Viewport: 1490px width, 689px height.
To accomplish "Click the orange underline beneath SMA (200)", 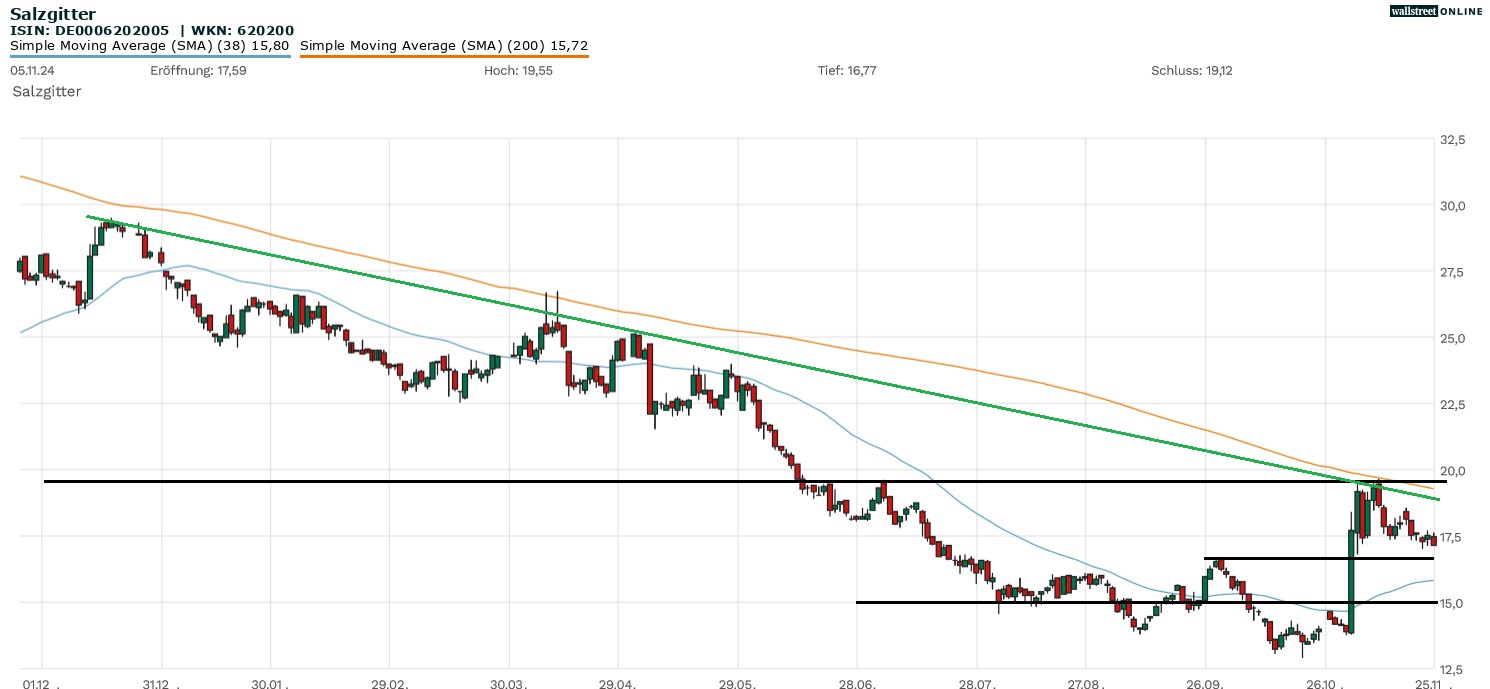I will coord(444,56).
